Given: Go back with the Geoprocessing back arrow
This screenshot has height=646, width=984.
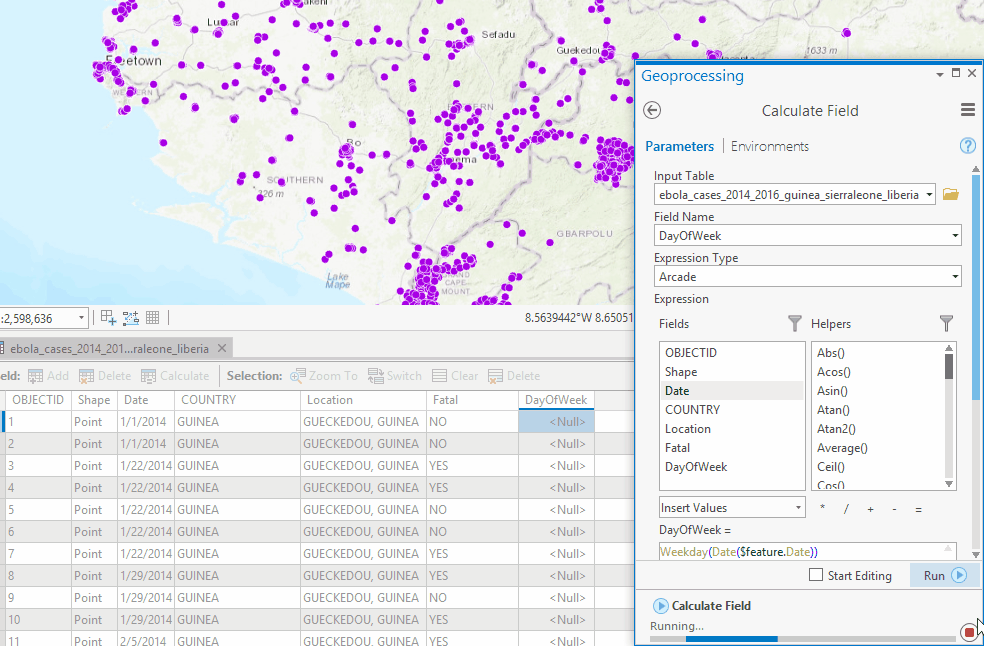Looking at the screenshot, I should click(652, 111).
